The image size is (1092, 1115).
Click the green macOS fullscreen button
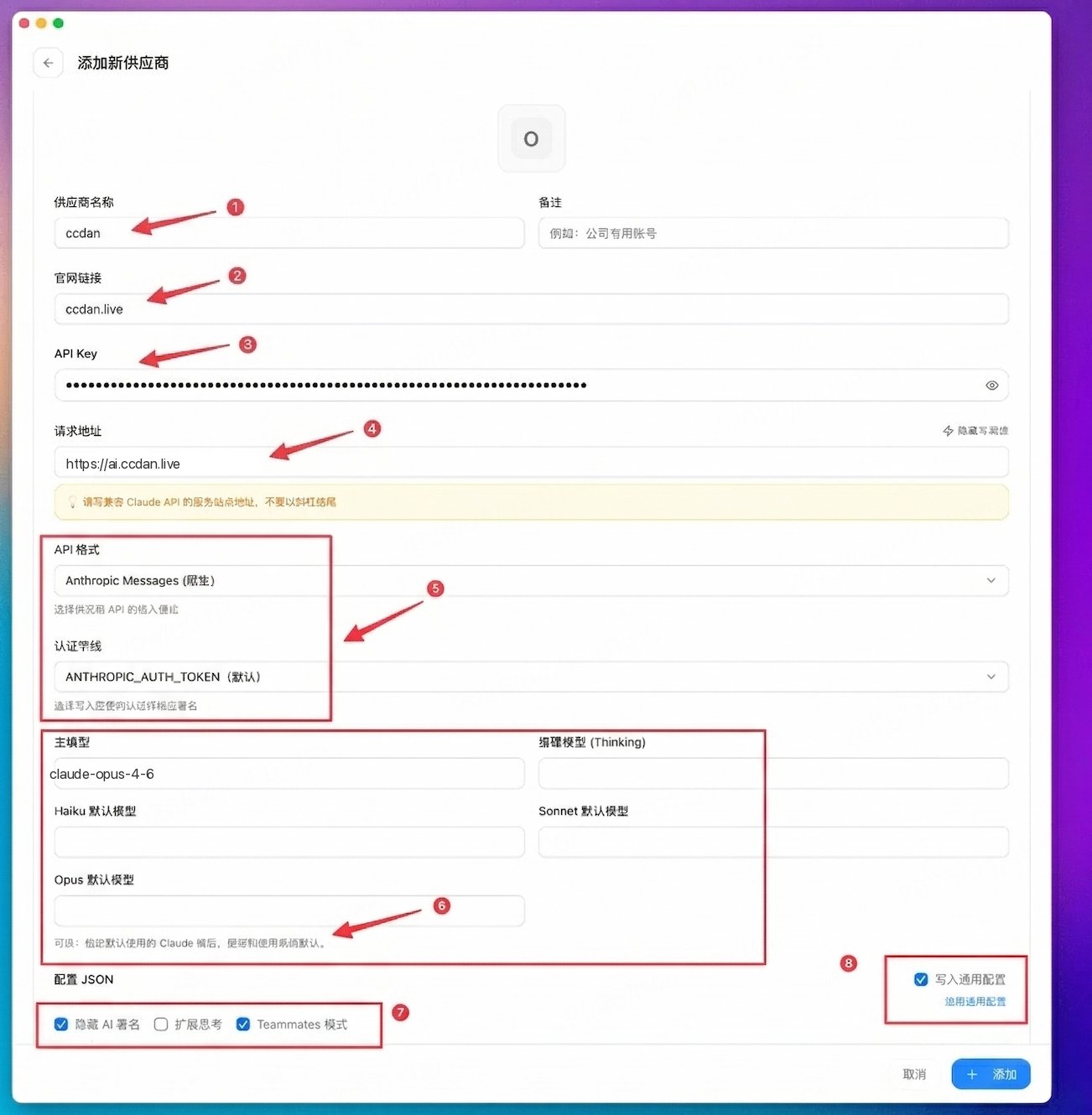tap(58, 23)
